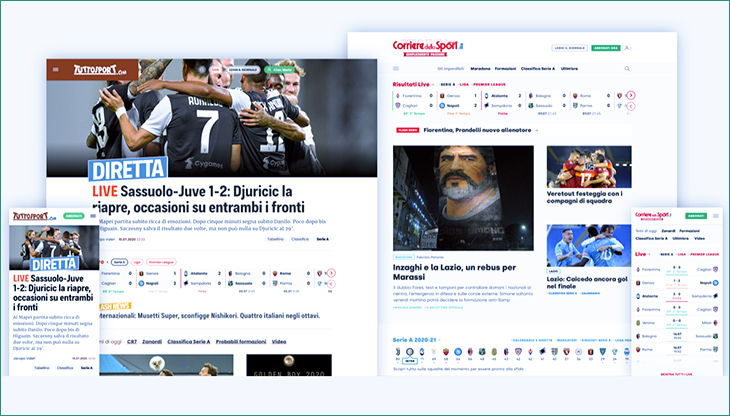Expand the Risultati Live heading arrow

pos(433,84)
